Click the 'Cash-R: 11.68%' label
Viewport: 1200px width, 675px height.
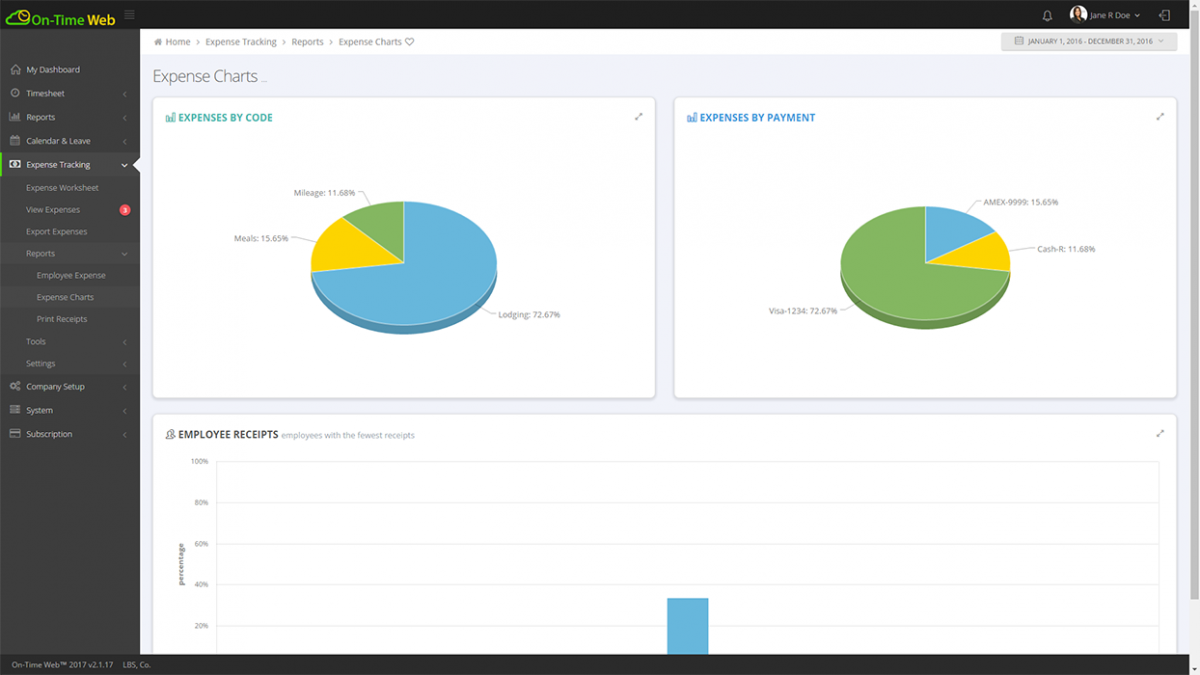pyautogui.click(x=1066, y=249)
